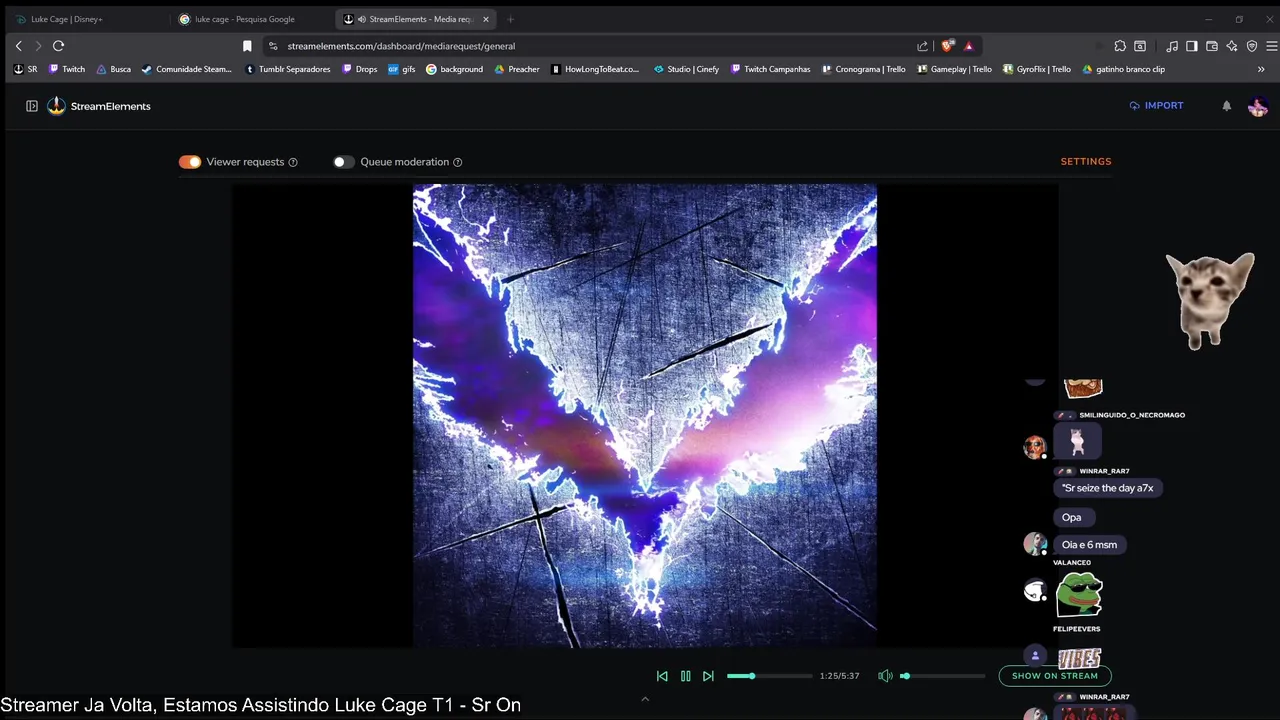The width and height of the screenshot is (1280, 720).
Task: Open Brave Shields lion icon
Action: coord(948,46)
